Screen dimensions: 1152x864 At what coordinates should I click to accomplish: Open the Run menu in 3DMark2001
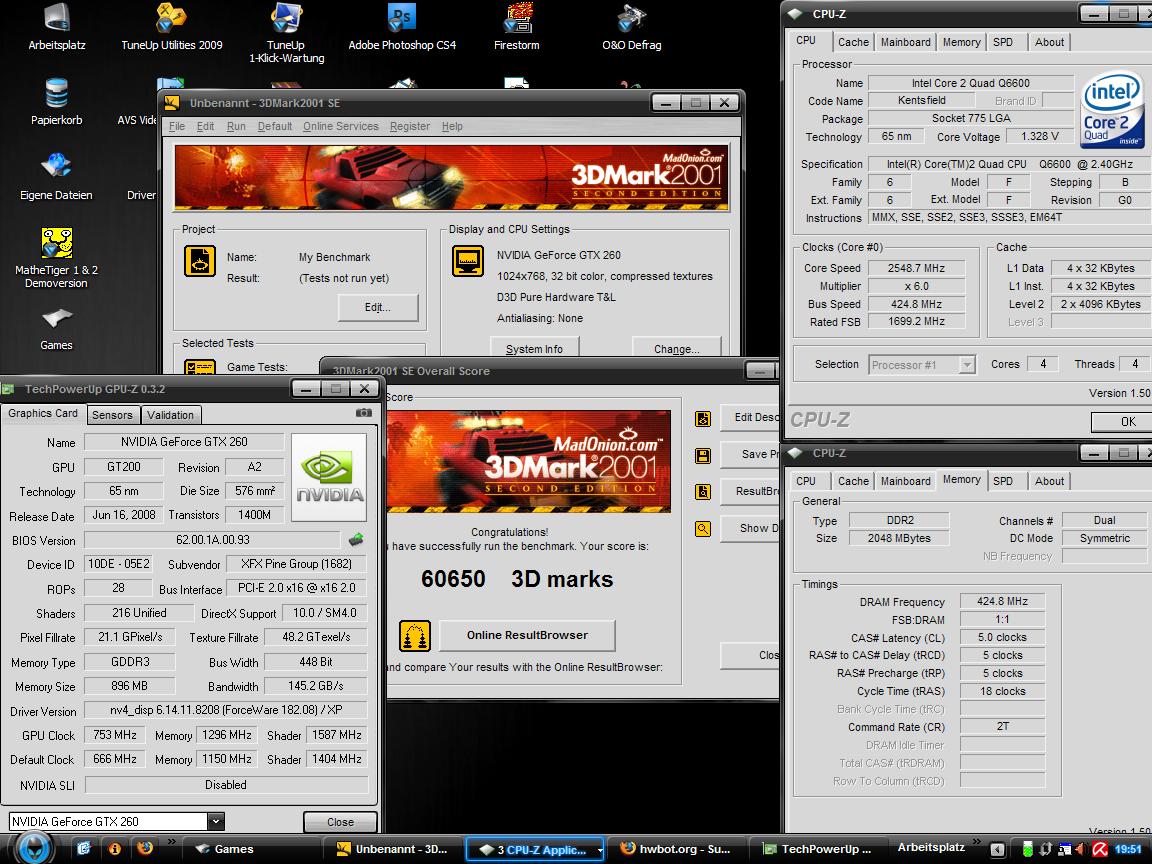(236, 126)
